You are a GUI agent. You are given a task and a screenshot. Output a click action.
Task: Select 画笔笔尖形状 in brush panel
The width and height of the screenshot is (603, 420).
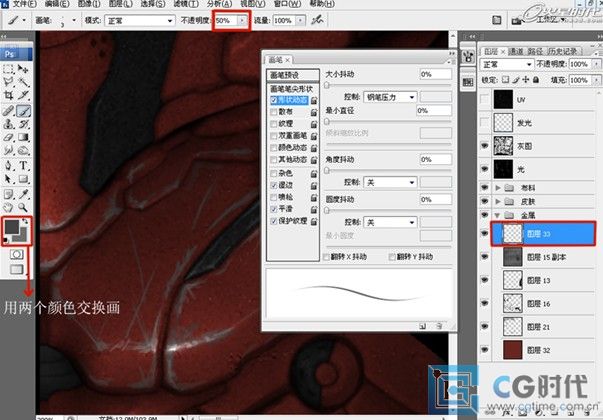tap(292, 89)
